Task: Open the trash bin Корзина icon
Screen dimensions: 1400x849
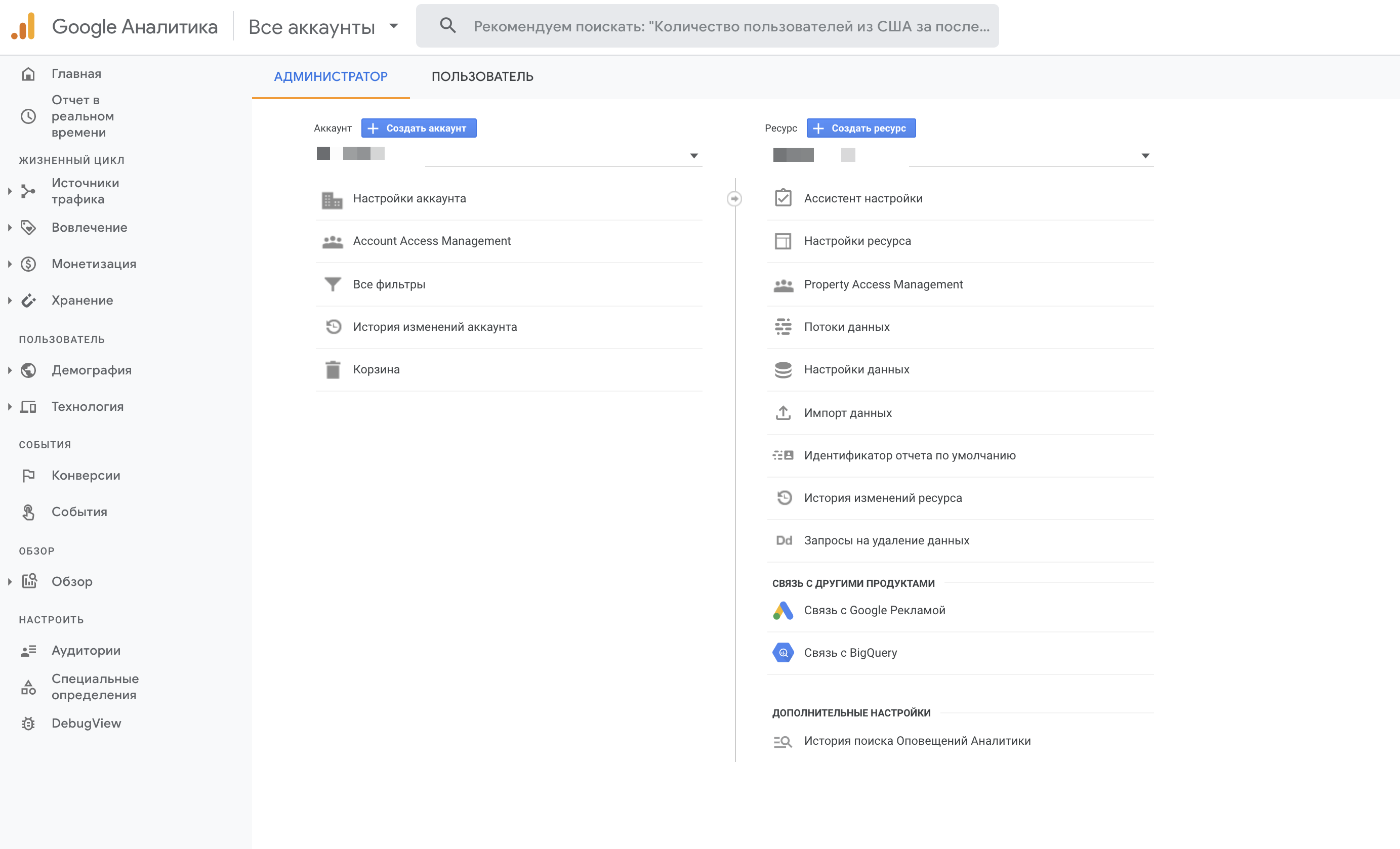Action: (x=333, y=370)
